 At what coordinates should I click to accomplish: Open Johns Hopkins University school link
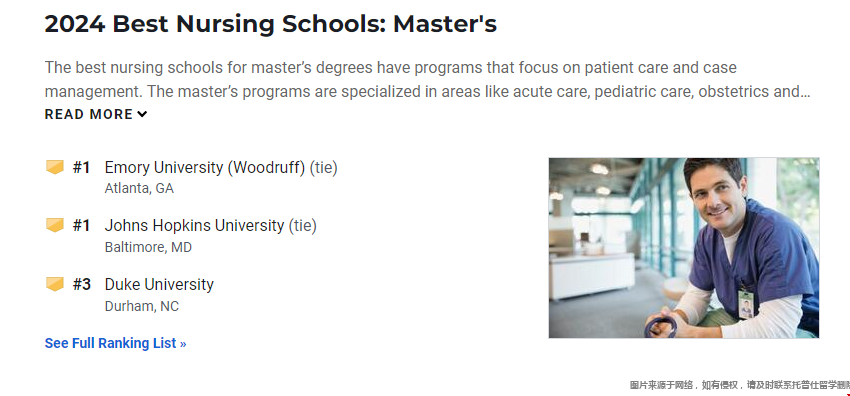tap(194, 225)
